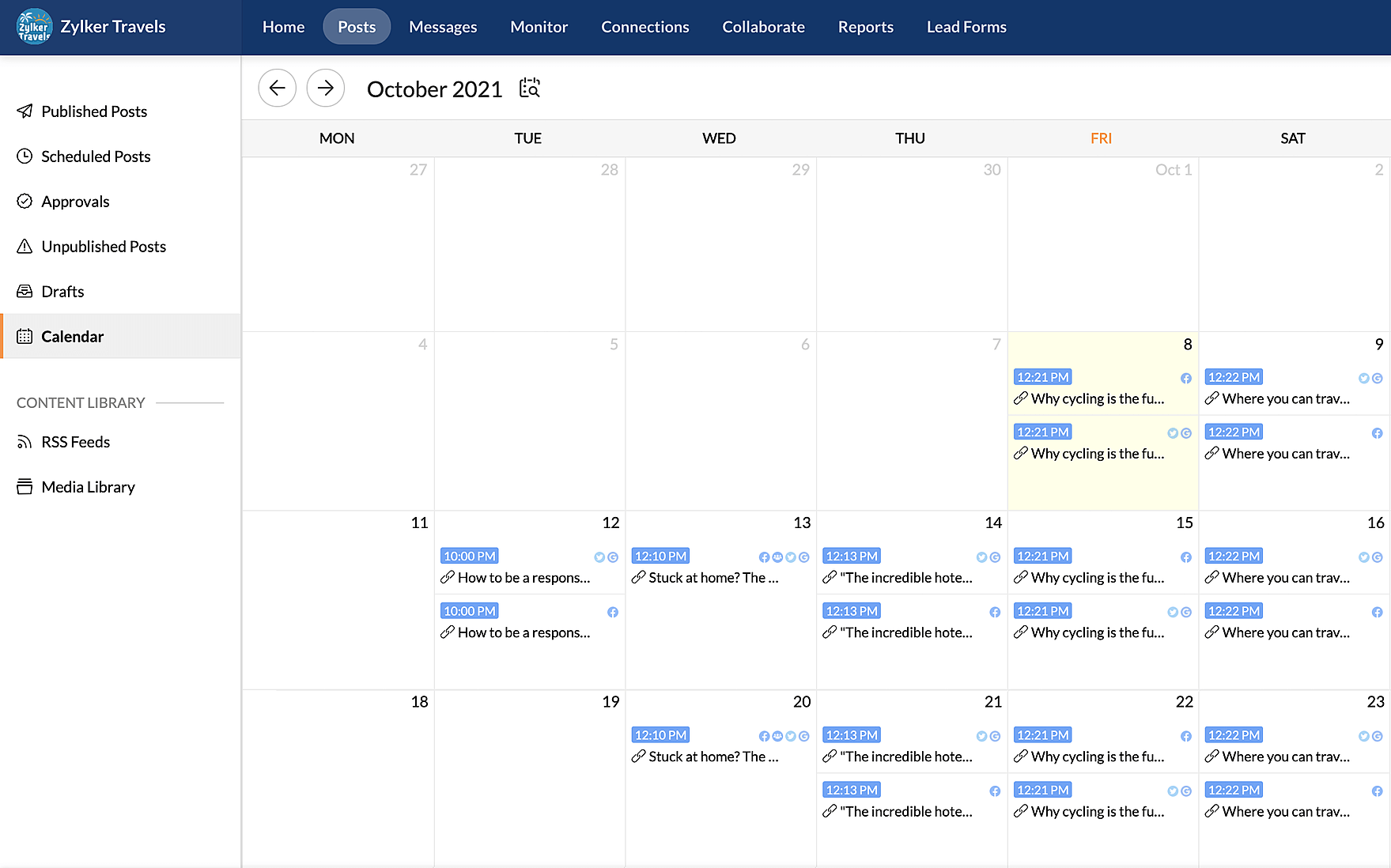Screen dimensions: 1391x868
Task: Open Unpublished Posts in sidebar
Action: (120, 247)
